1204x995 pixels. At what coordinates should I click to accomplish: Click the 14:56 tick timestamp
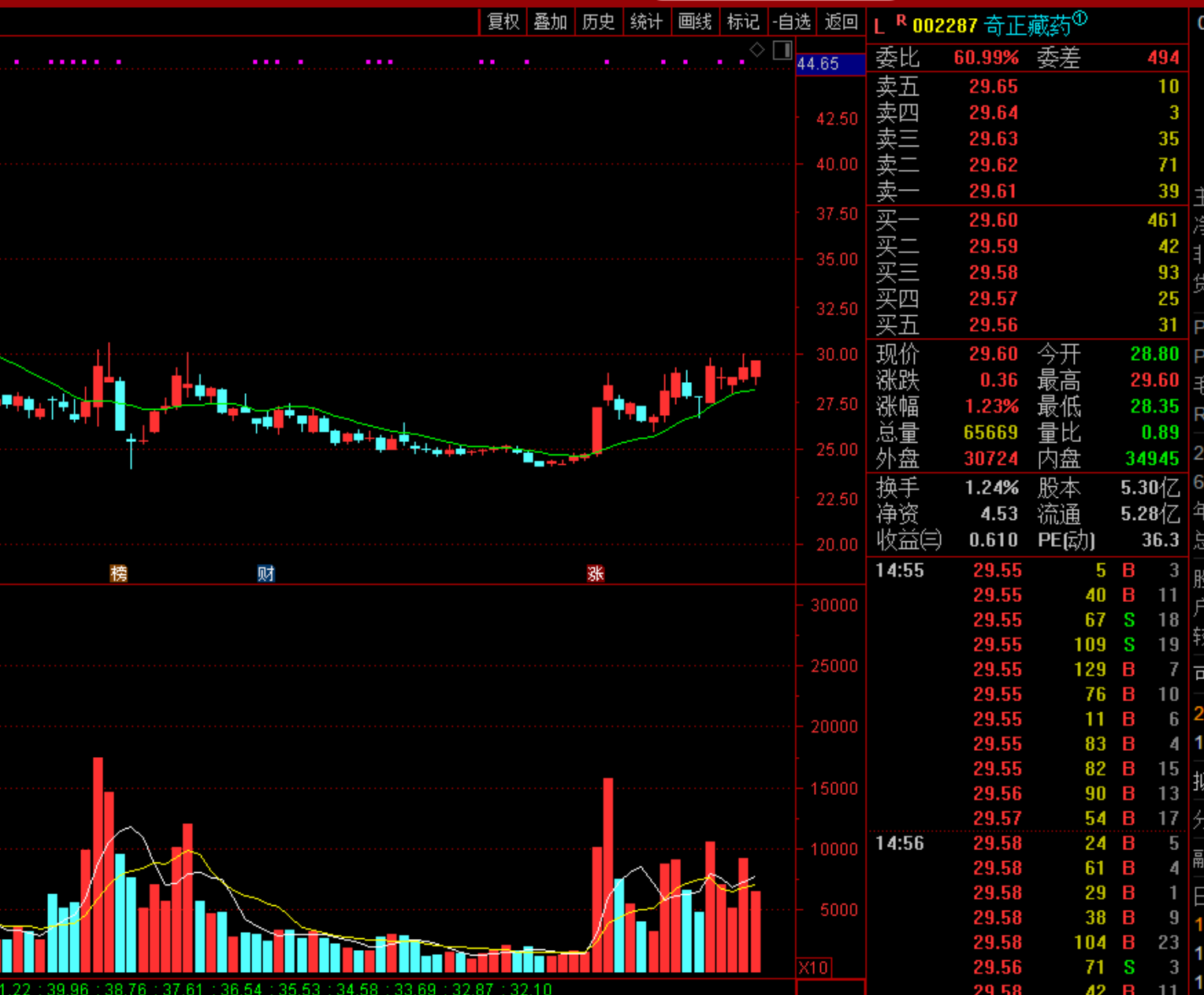pos(899,843)
